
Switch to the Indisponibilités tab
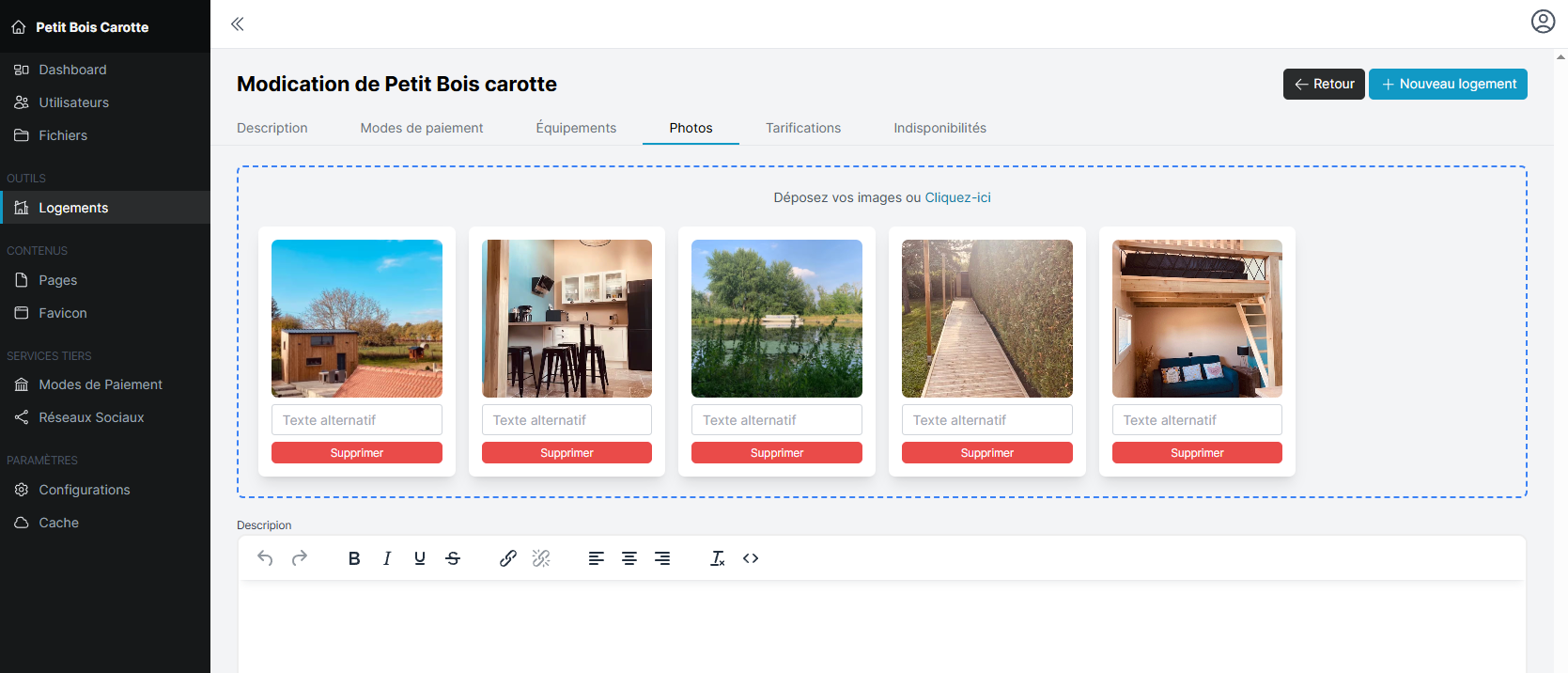coord(939,128)
